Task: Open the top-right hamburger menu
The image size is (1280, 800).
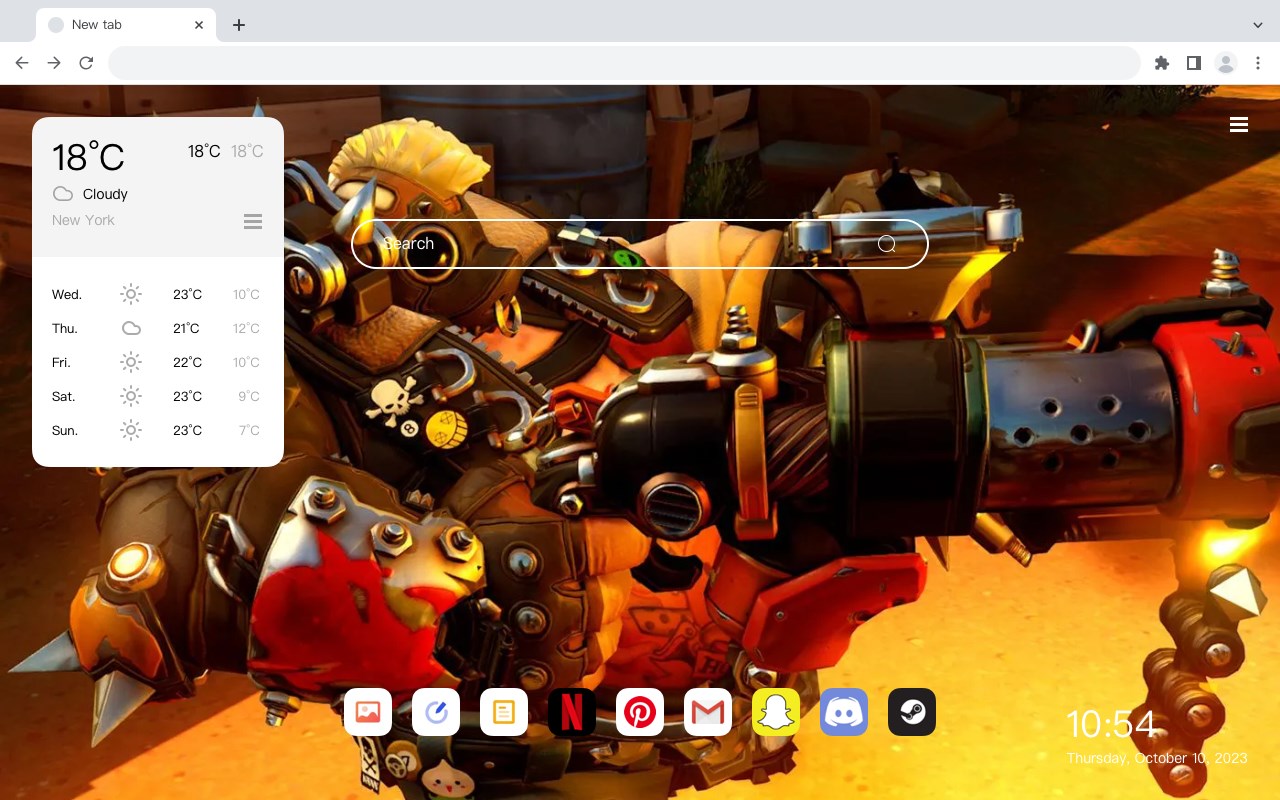Action: pyautogui.click(x=1239, y=124)
